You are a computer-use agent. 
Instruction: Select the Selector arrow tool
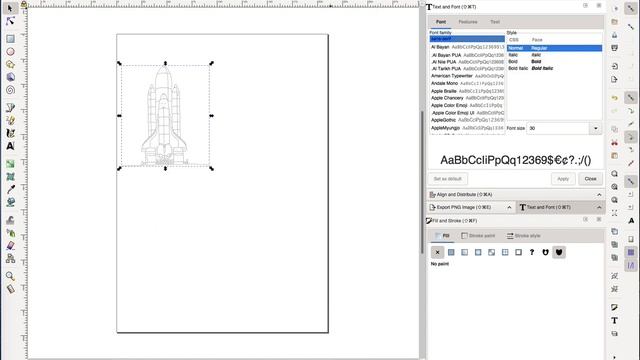pos(10,8)
